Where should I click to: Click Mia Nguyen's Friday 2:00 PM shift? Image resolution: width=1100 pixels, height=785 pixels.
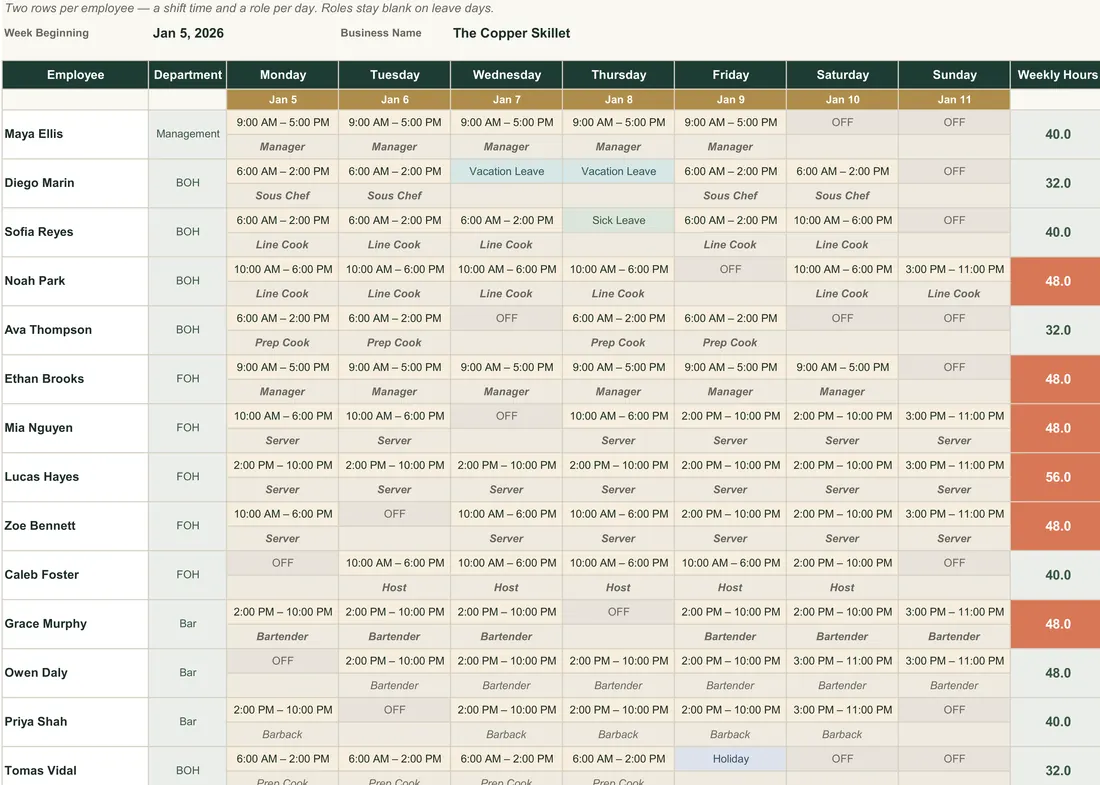click(730, 416)
